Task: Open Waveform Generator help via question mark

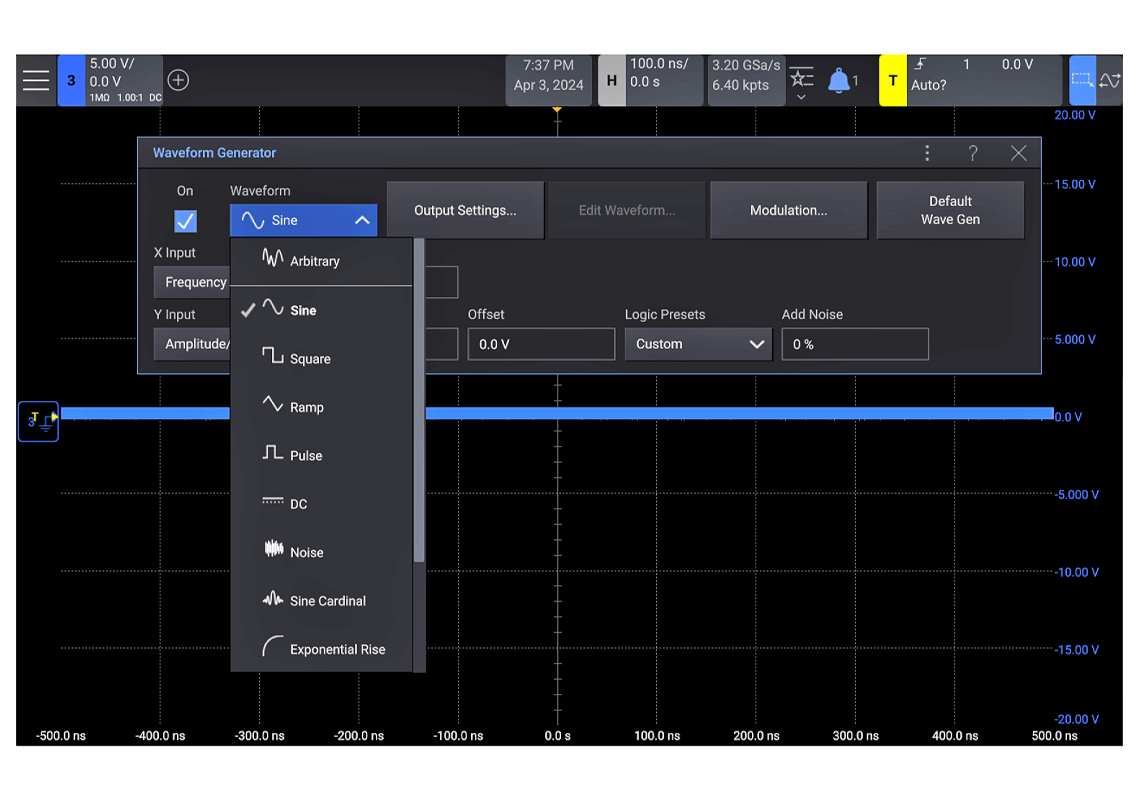Action: click(x=972, y=153)
